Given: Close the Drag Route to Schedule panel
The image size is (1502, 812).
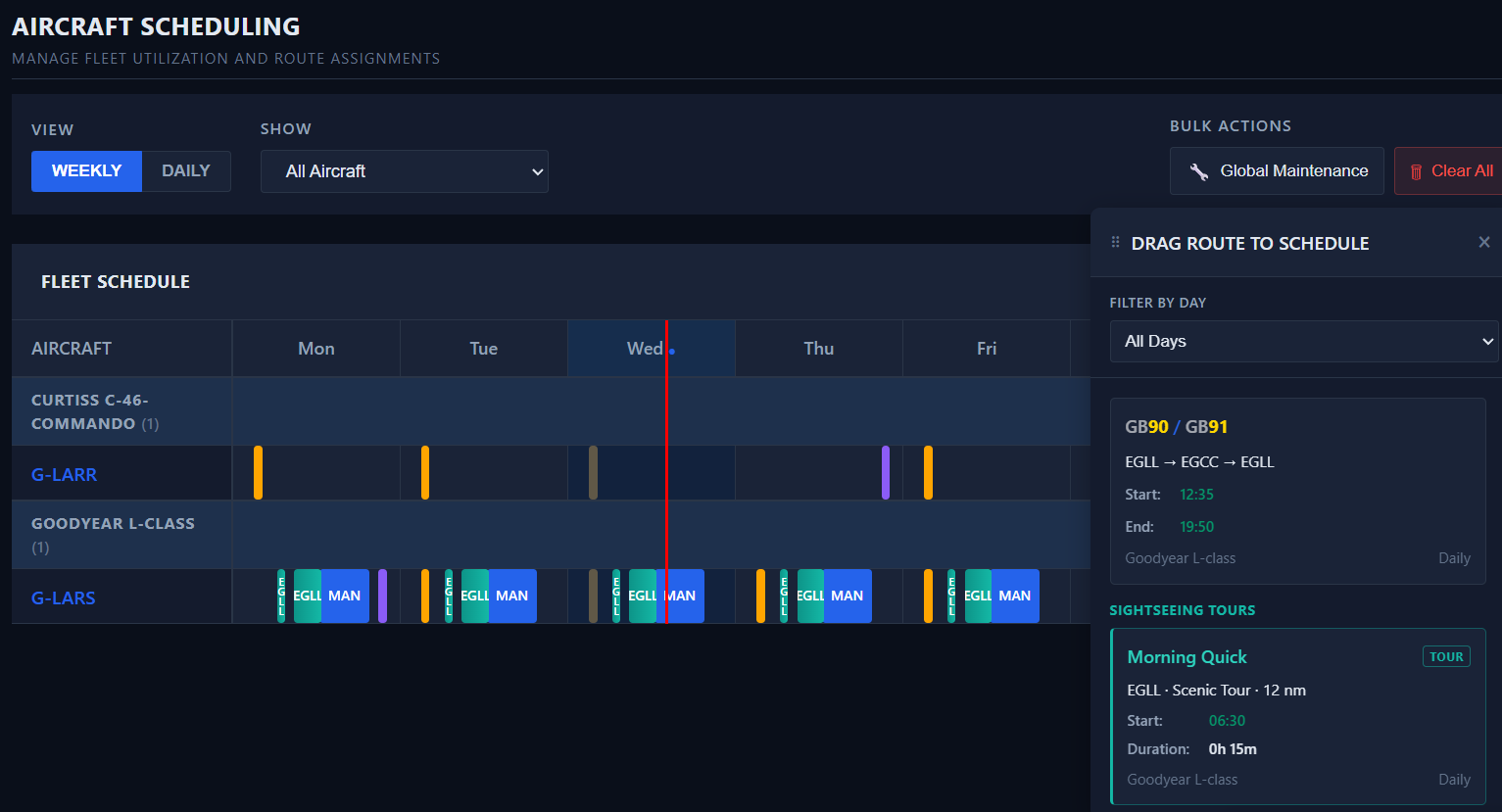Looking at the screenshot, I should tap(1484, 242).
